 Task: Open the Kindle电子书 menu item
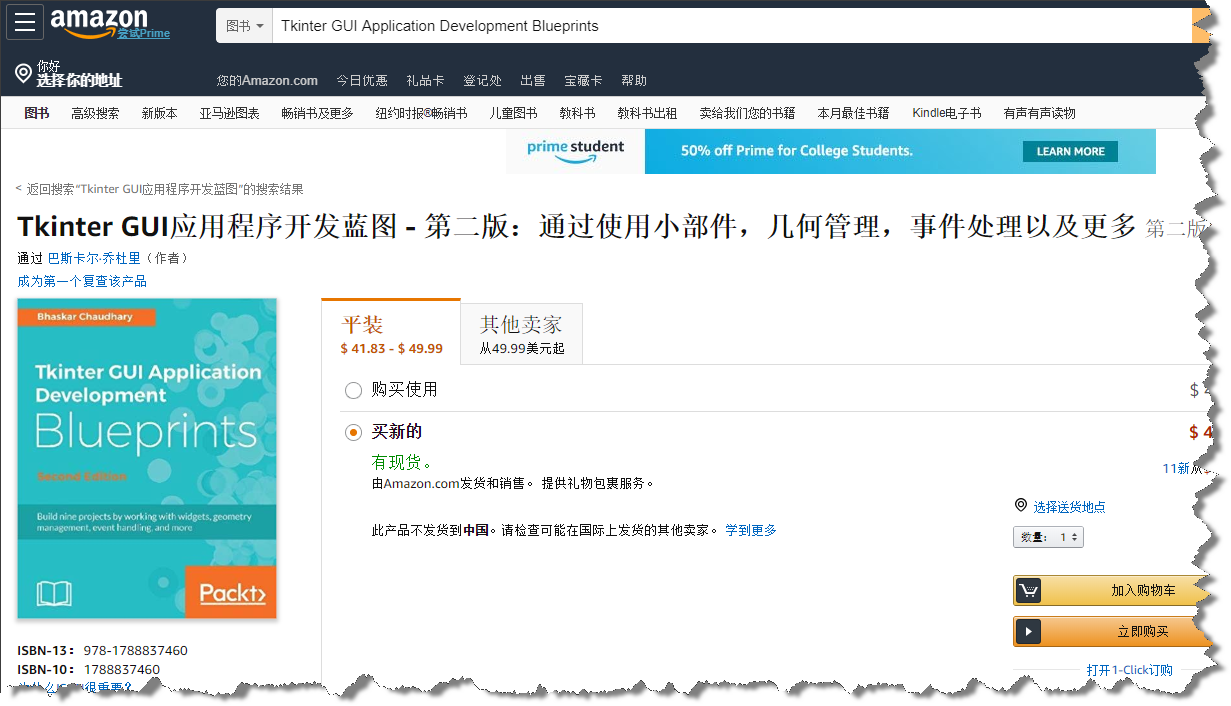pos(945,113)
